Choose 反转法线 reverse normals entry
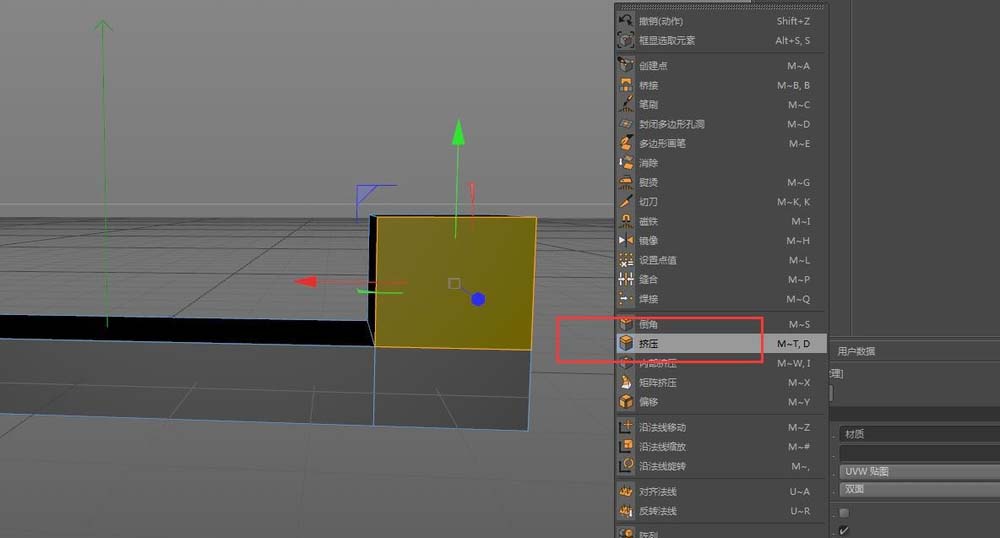Screen dimensions: 1000x538 (721, 511)
